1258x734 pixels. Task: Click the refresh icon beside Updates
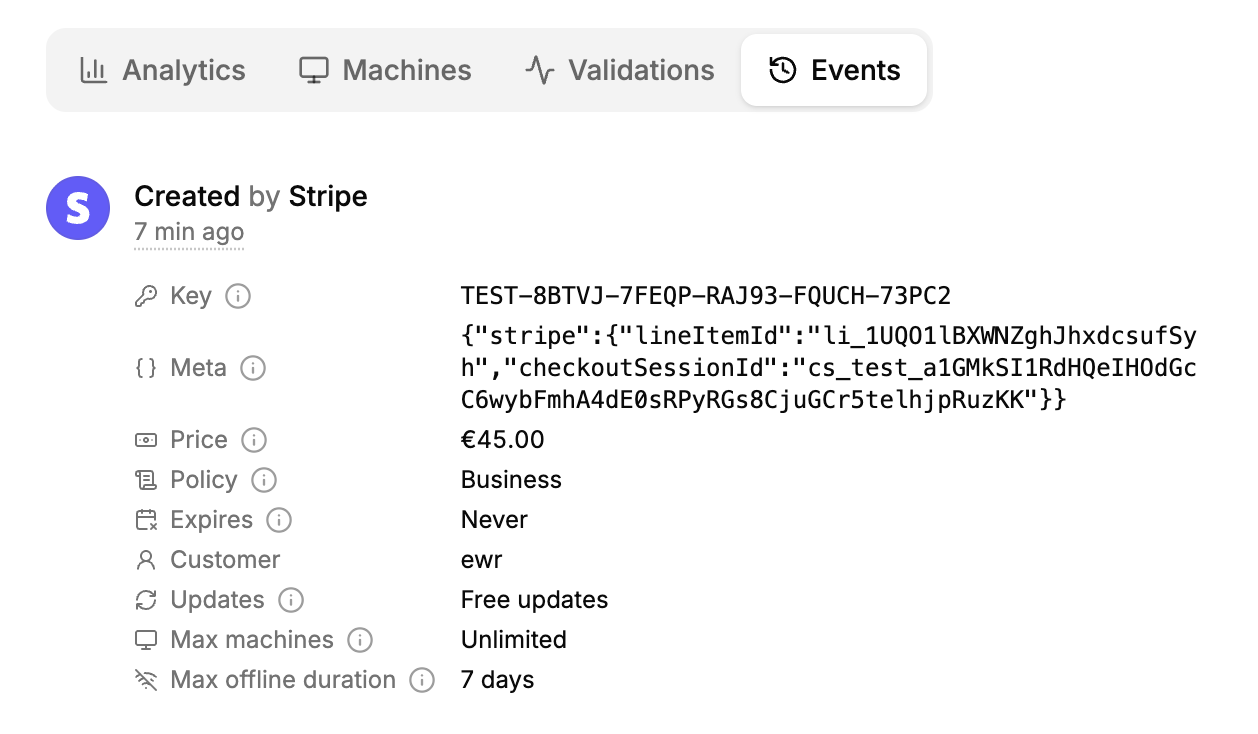point(146,600)
